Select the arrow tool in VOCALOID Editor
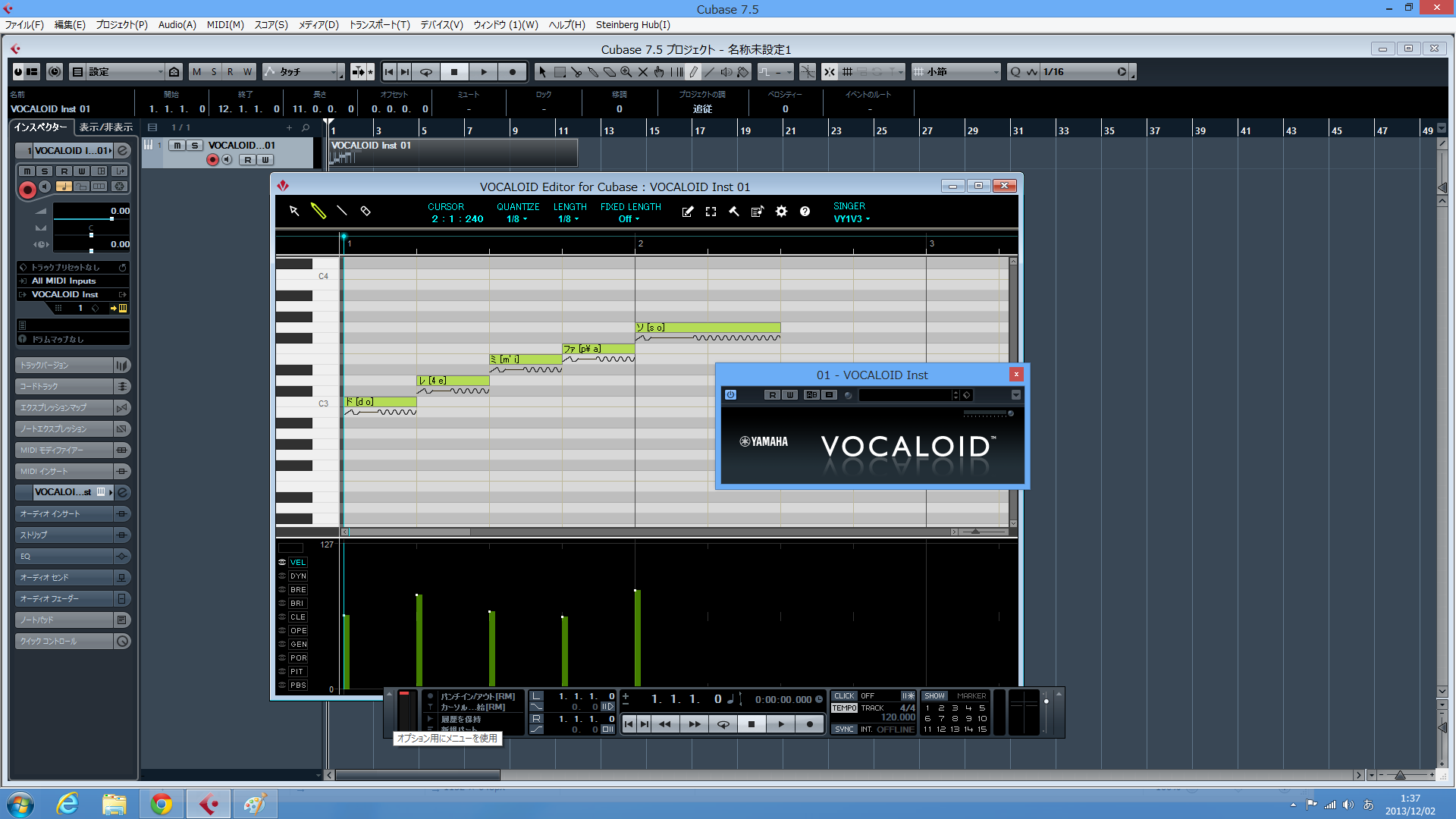Screen dimensions: 1456x819 [294, 211]
